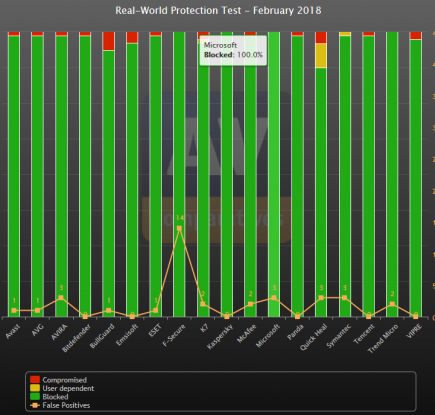Viewport: 435px width, 415px height.
Task: Click the Emsisoft axis label
Action: coord(127,335)
